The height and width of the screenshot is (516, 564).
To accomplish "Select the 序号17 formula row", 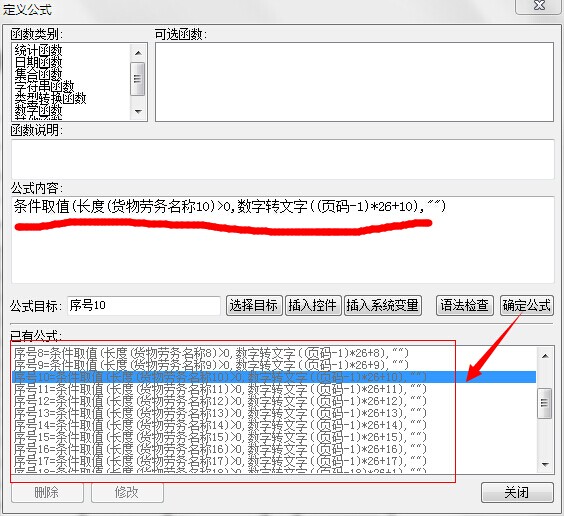I will coord(274,461).
